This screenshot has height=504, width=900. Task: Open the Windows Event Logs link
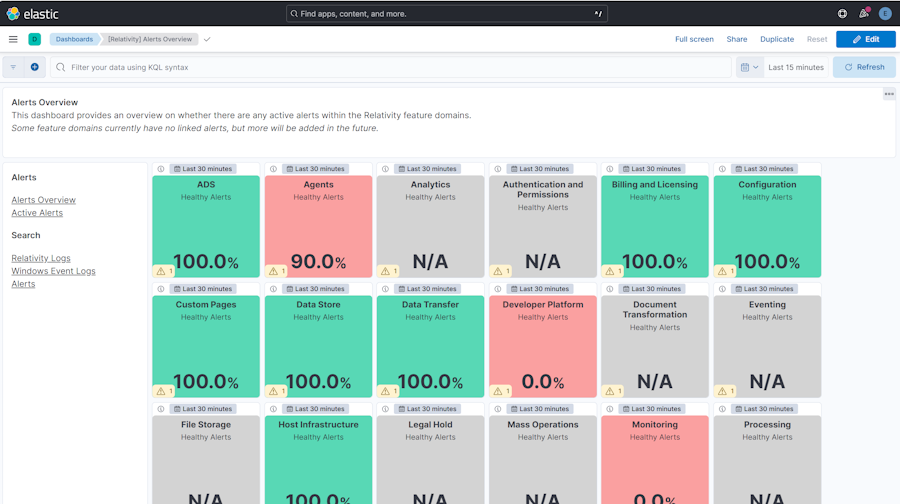pyautogui.click(x=53, y=271)
